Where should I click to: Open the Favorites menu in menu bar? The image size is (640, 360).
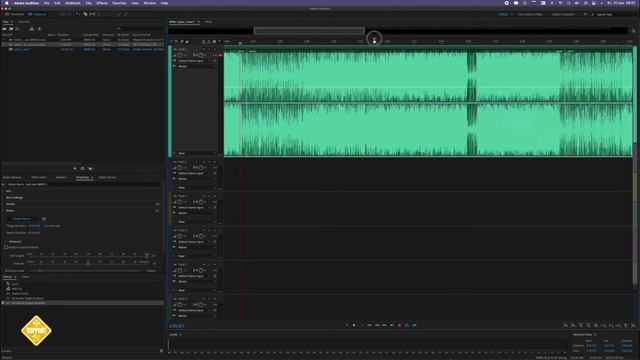pos(119,3)
